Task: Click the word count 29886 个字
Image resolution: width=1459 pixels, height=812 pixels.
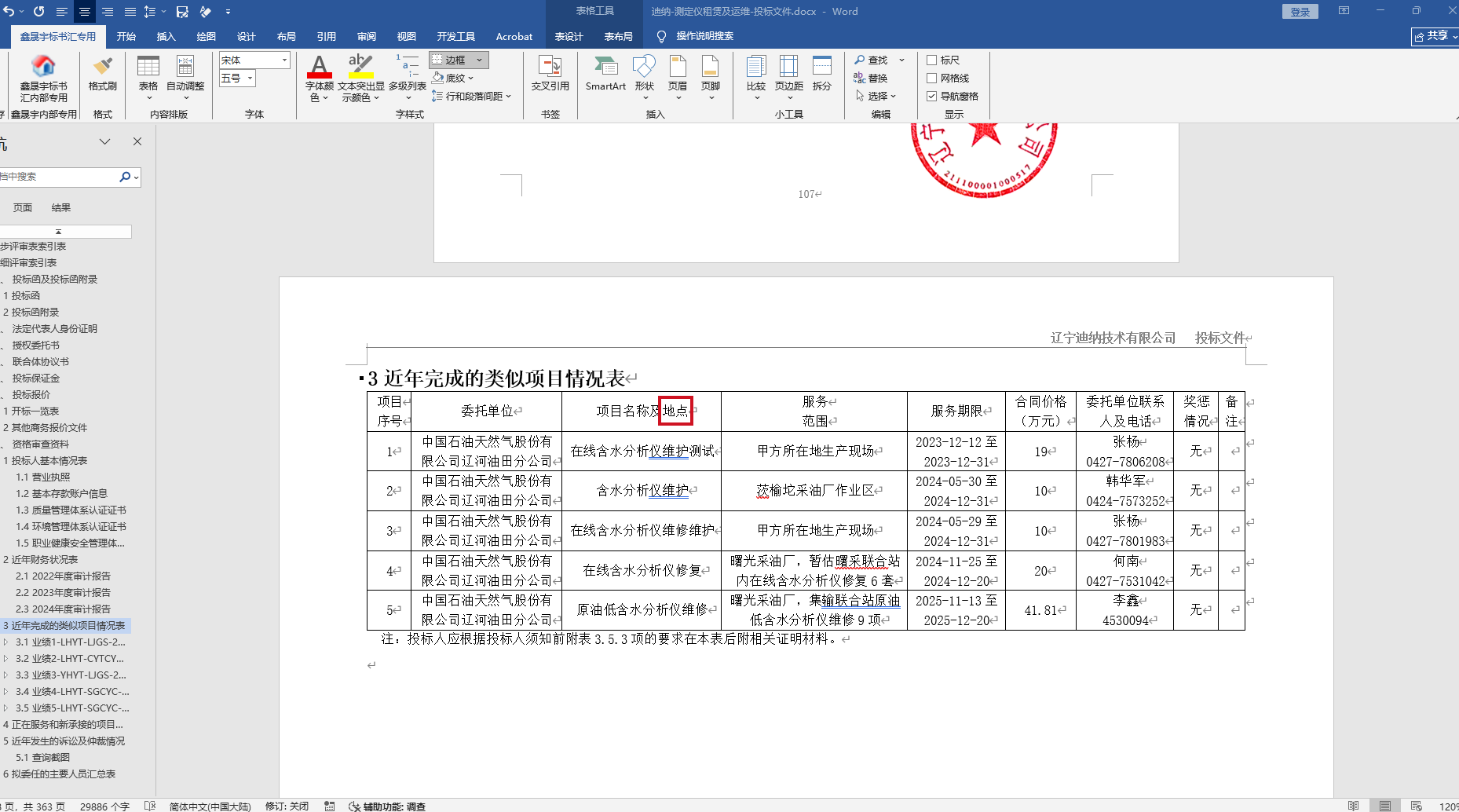Action: tap(104, 807)
